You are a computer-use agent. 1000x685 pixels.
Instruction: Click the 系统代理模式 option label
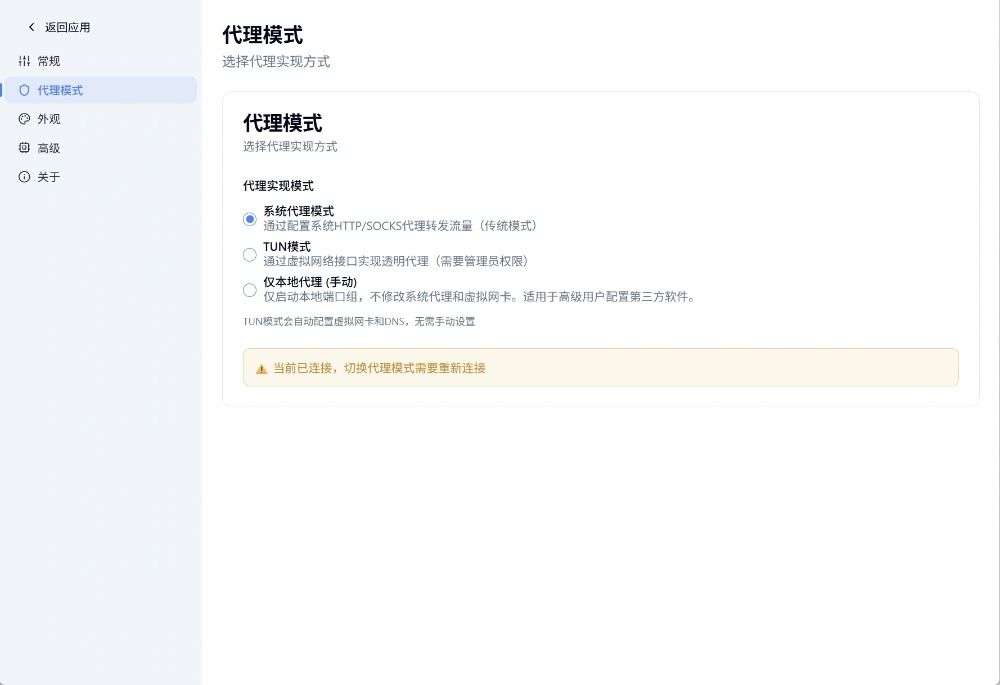(x=298, y=211)
